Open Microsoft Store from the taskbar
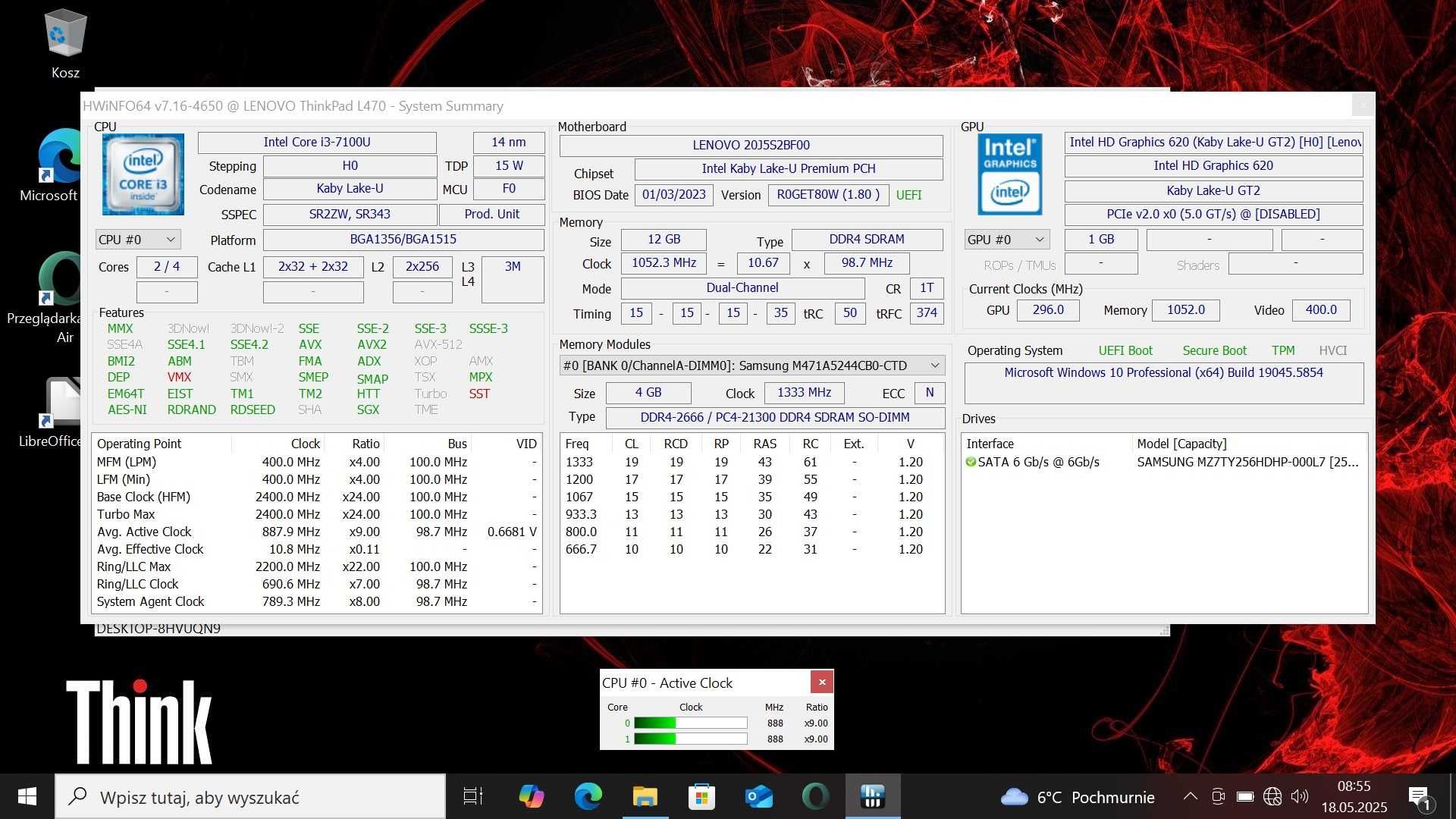Viewport: 1456px width, 819px height. point(701,796)
